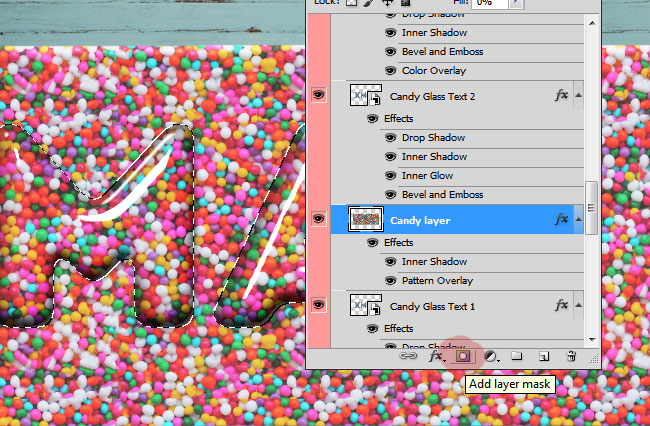Screen dimensions: 650x426
Task: Click the Add layer mask button
Action: (463, 356)
